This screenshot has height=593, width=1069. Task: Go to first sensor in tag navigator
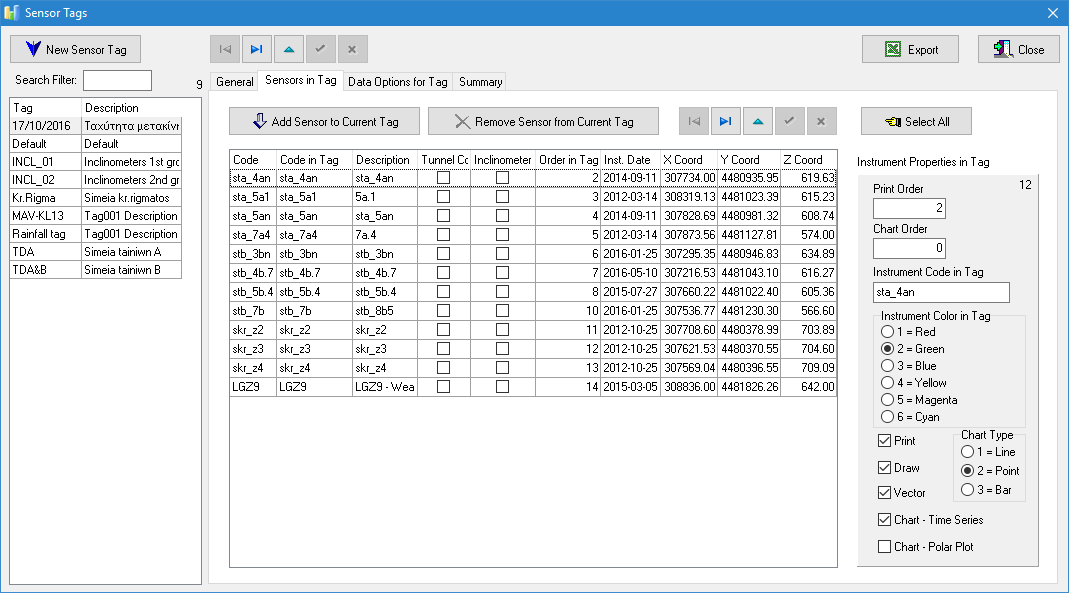click(694, 121)
